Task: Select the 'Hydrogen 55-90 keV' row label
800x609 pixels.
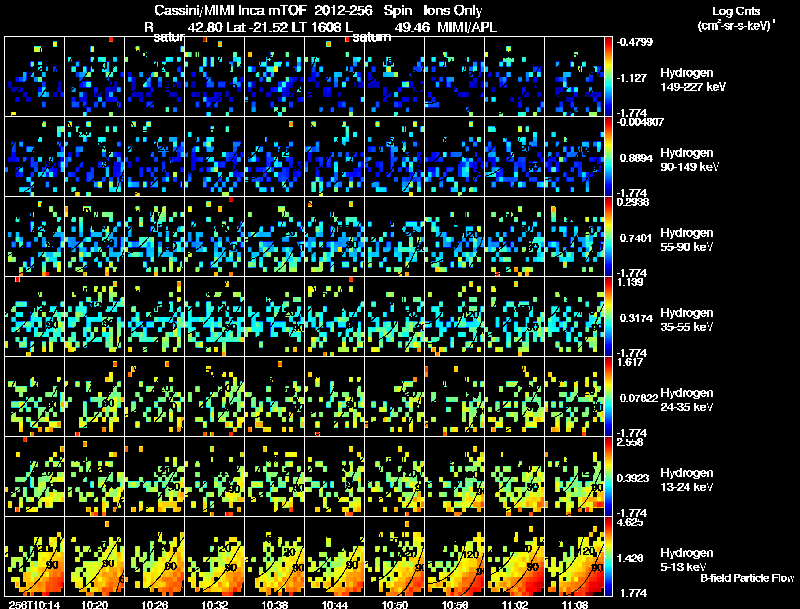Action: point(687,240)
